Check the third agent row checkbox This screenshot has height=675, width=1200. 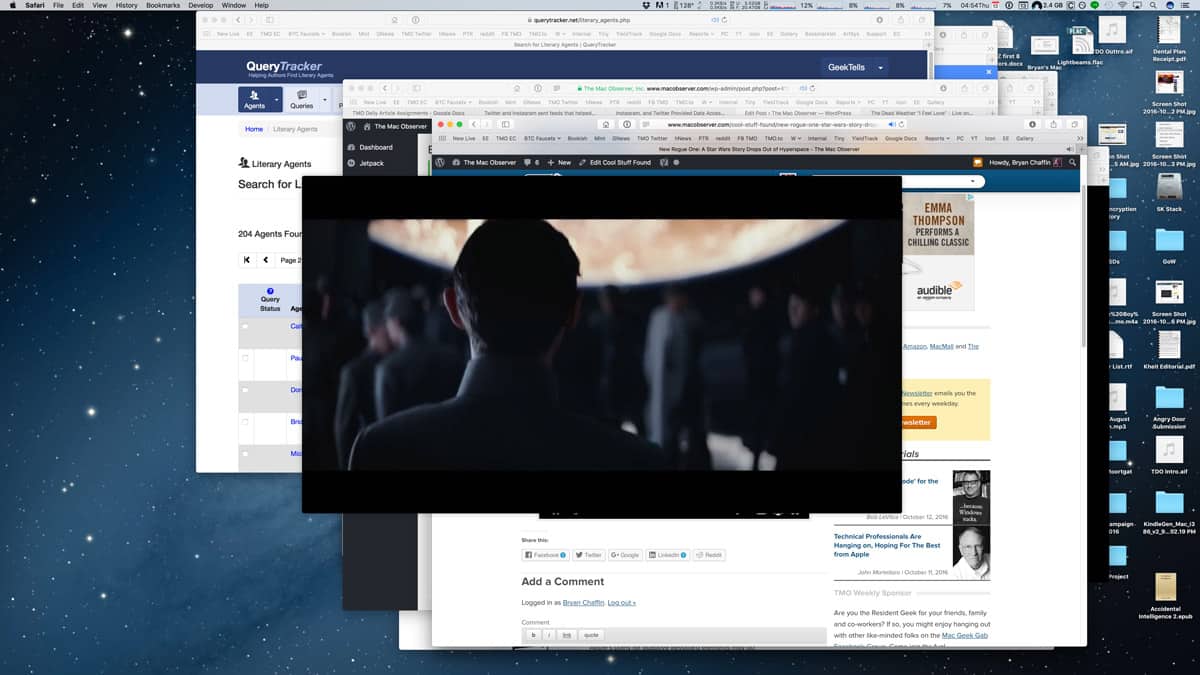(x=245, y=389)
